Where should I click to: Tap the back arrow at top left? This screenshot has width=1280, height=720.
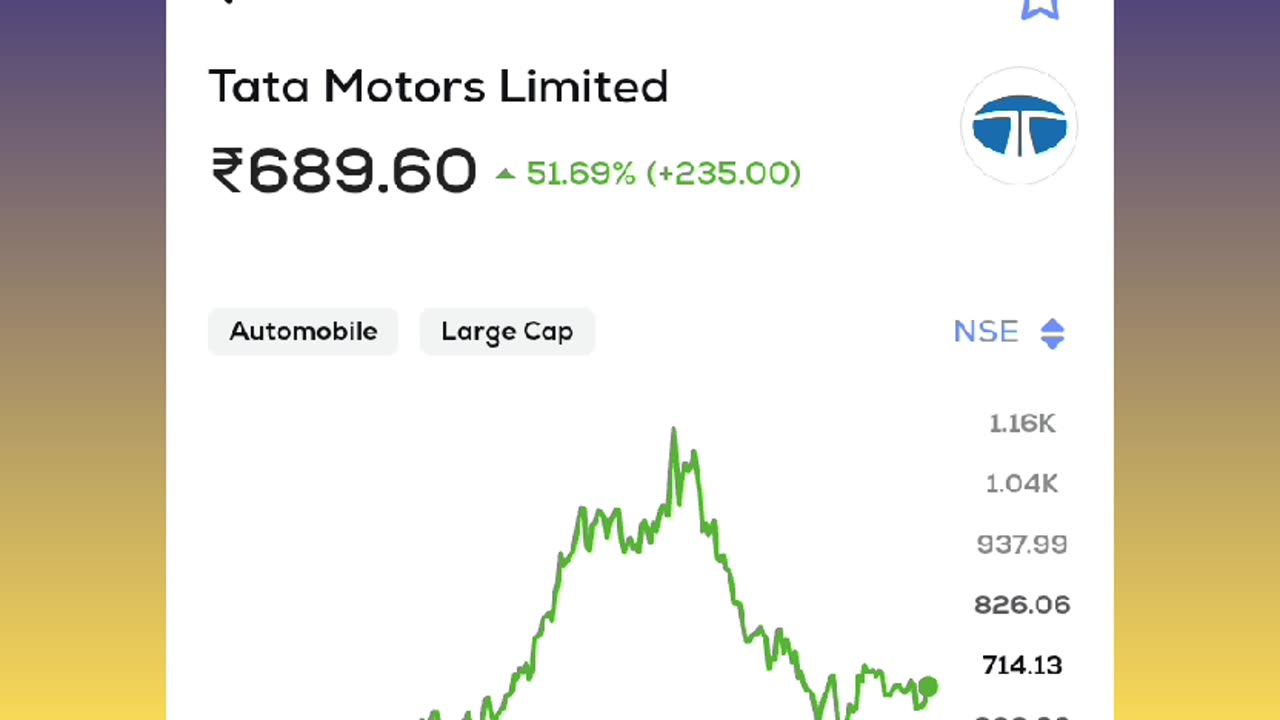click(x=228, y=3)
